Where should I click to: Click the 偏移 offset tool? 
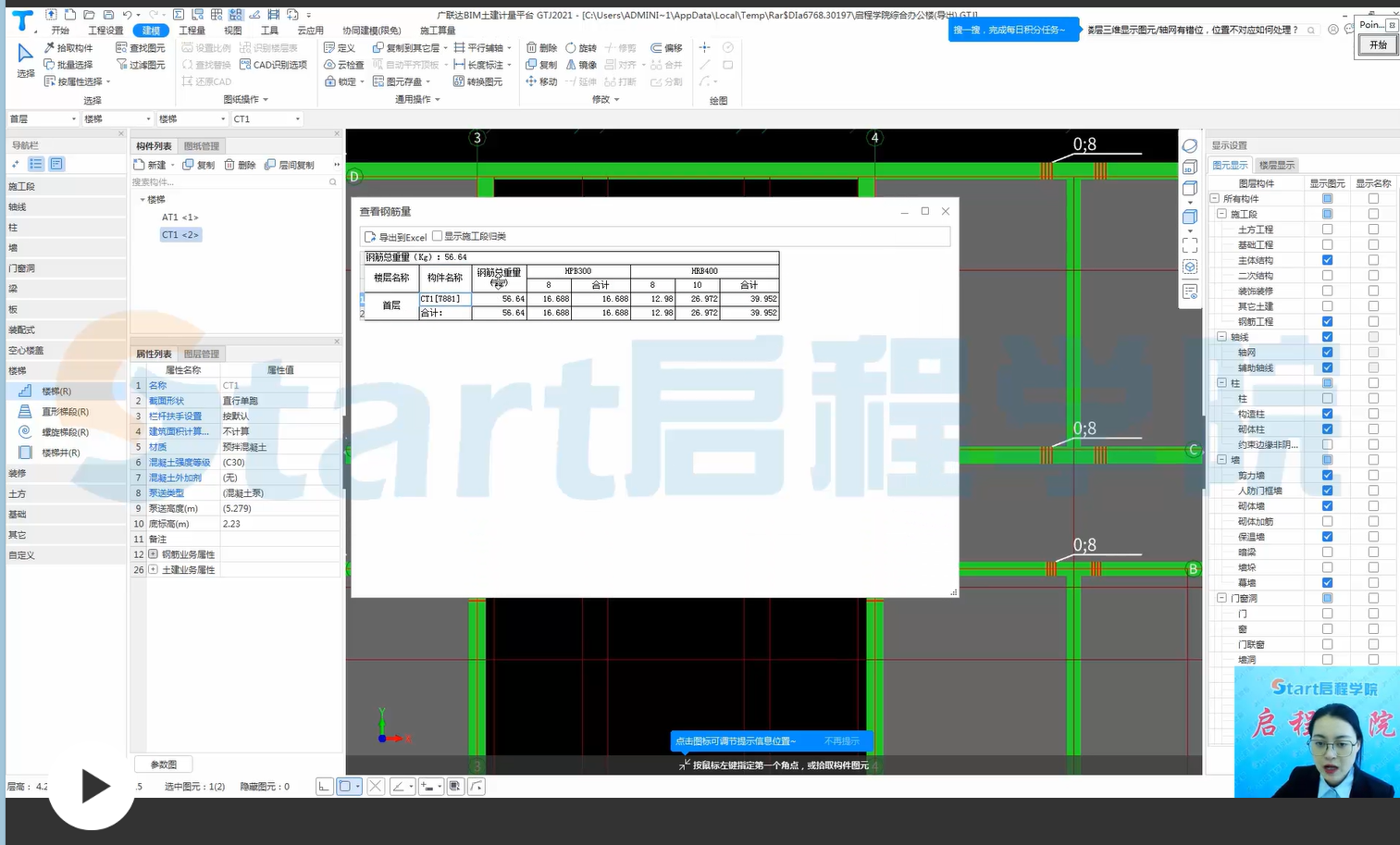pyautogui.click(x=666, y=47)
